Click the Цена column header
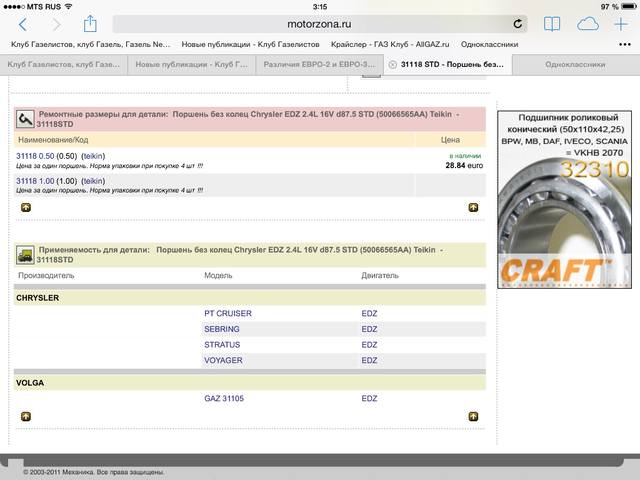The width and height of the screenshot is (640, 480). click(450, 140)
